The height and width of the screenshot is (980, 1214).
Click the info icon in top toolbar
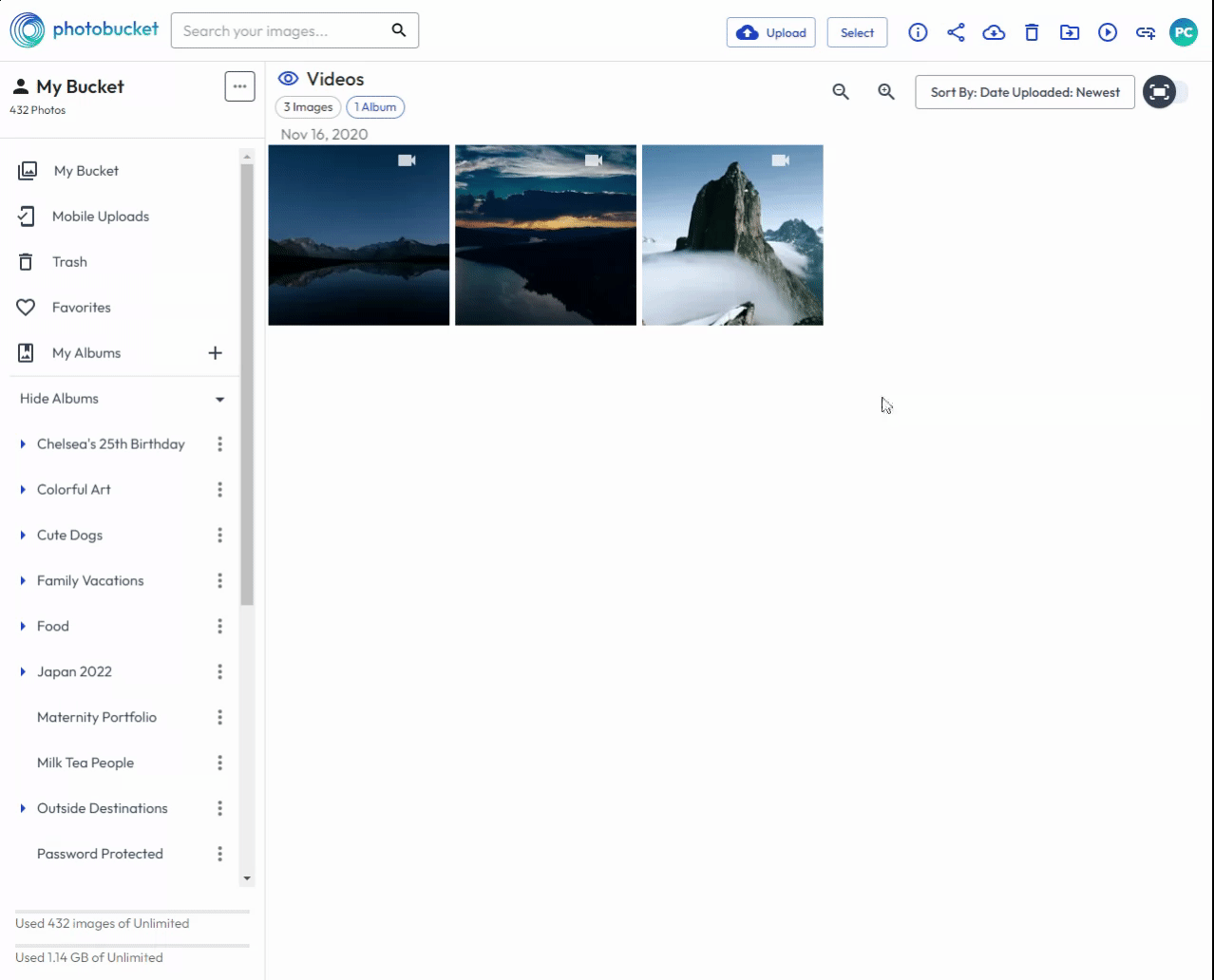(918, 32)
